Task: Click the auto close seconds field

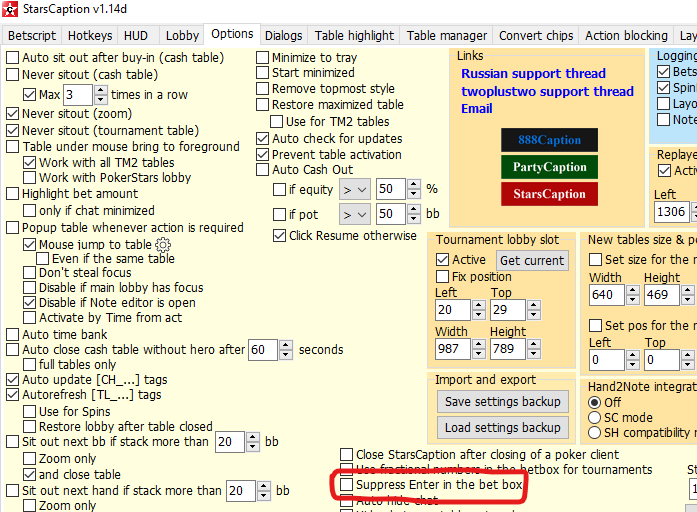Action: tap(263, 350)
